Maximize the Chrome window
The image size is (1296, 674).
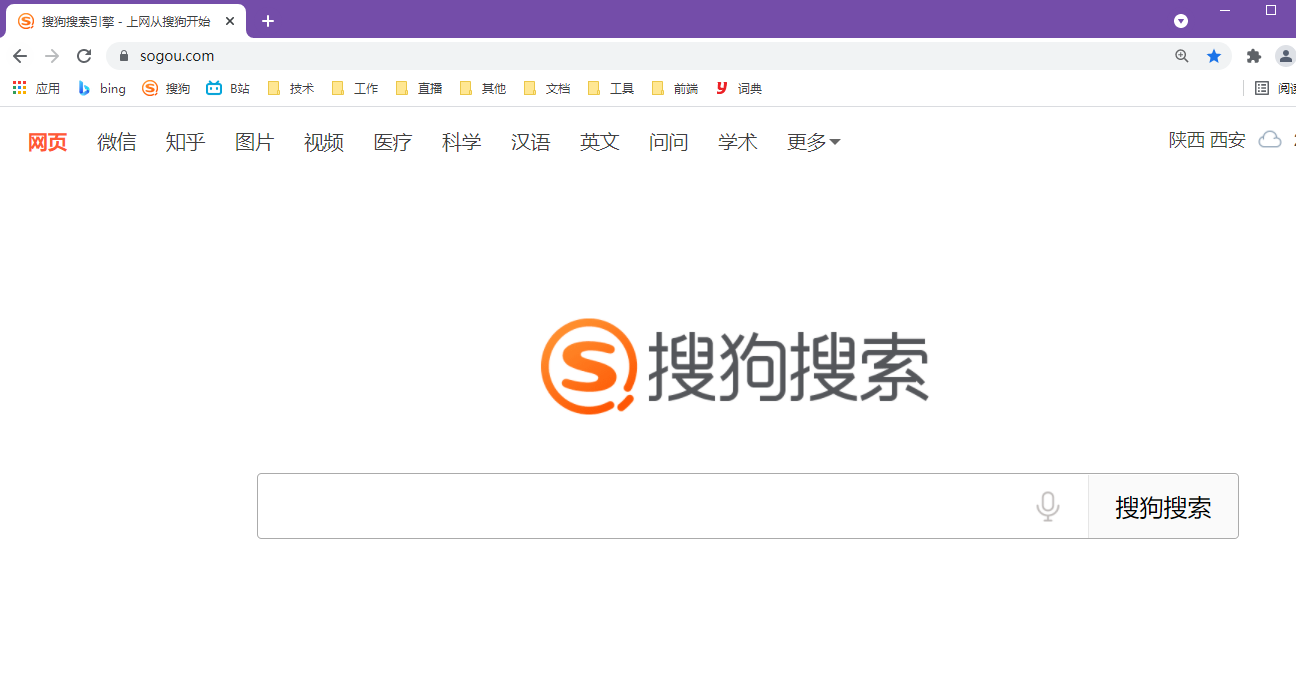click(1271, 10)
